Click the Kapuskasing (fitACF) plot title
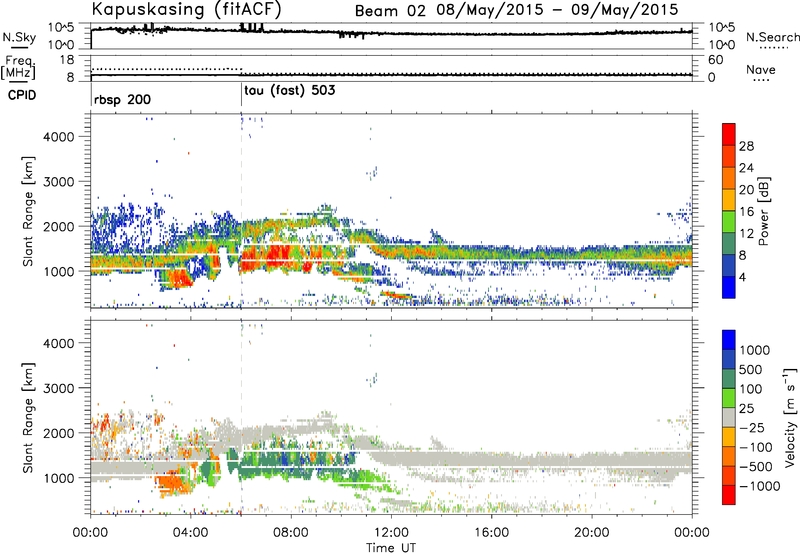Viewport: 800px width, 554px height. 187,10
